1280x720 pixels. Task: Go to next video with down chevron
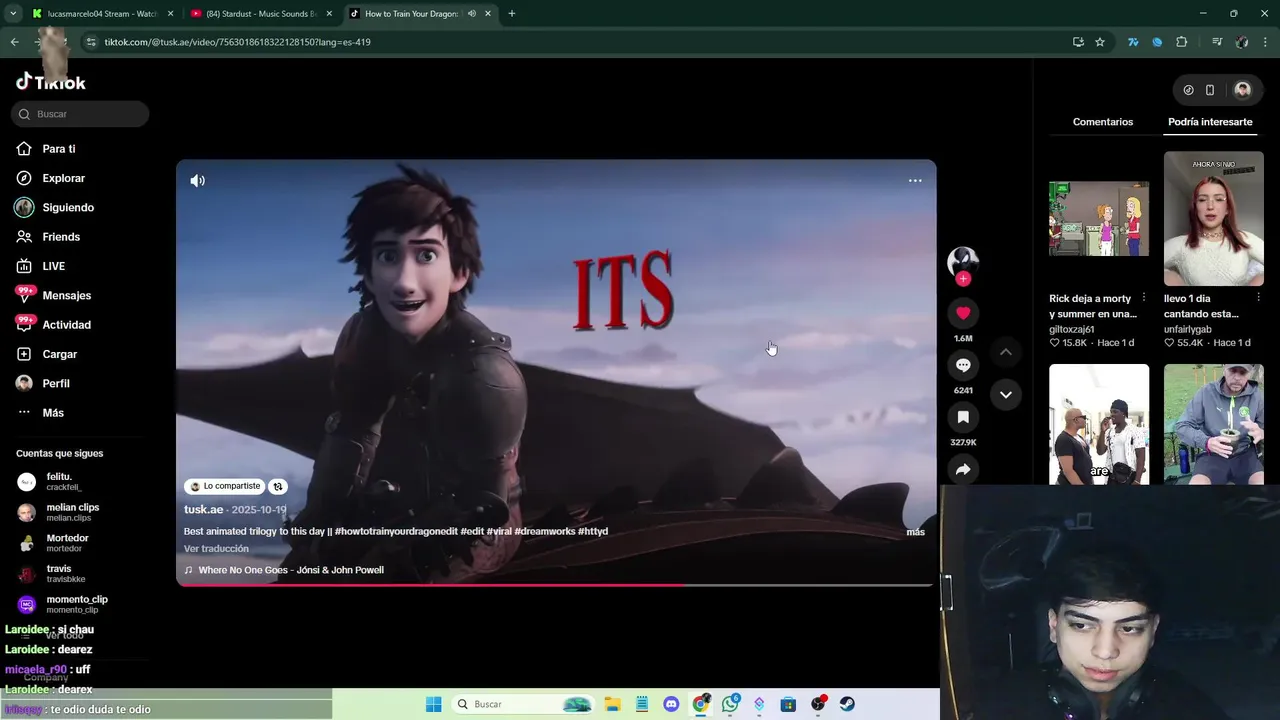[1006, 394]
